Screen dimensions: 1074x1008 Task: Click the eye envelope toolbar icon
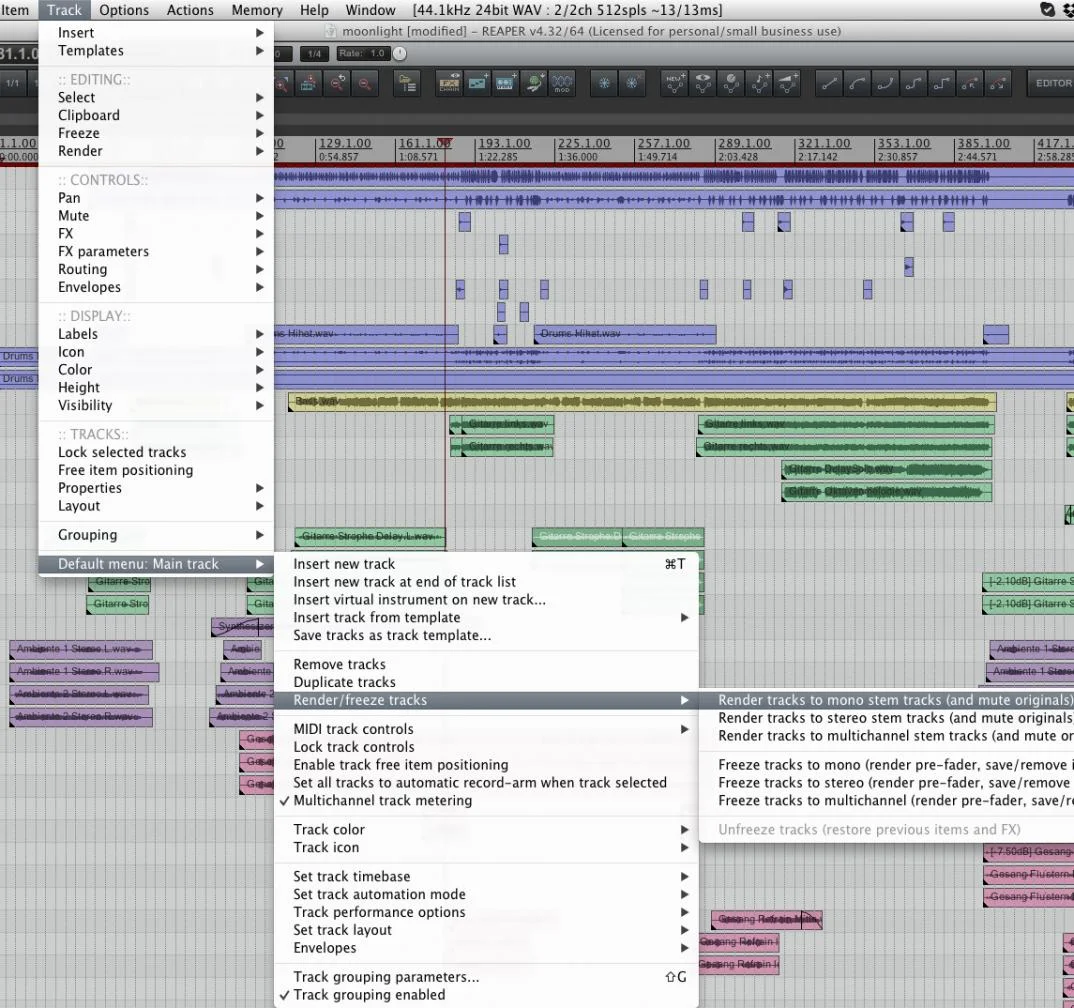[x=704, y=84]
